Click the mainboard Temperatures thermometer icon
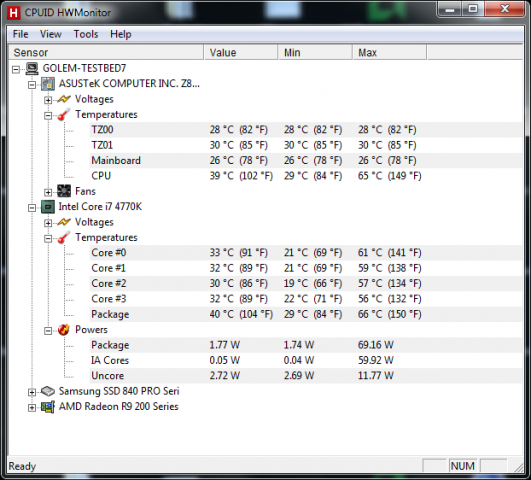The width and height of the screenshot is (531, 480). click(64, 114)
